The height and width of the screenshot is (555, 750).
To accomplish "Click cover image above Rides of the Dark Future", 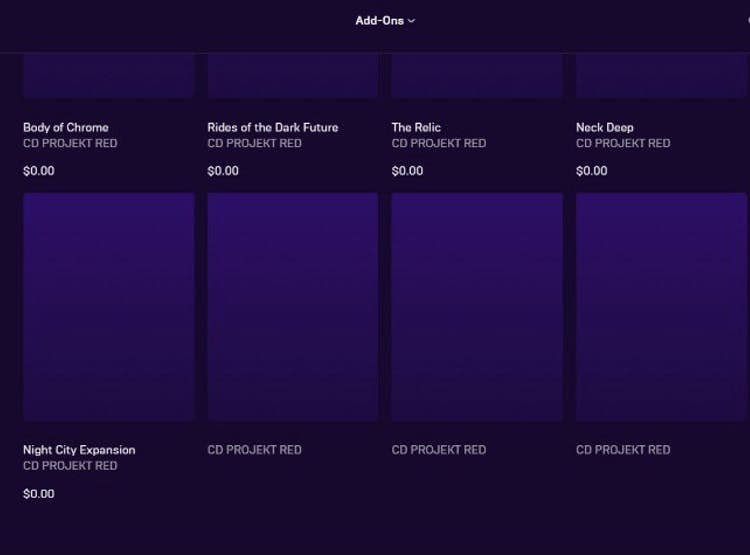I will pyautogui.click(x=293, y=76).
